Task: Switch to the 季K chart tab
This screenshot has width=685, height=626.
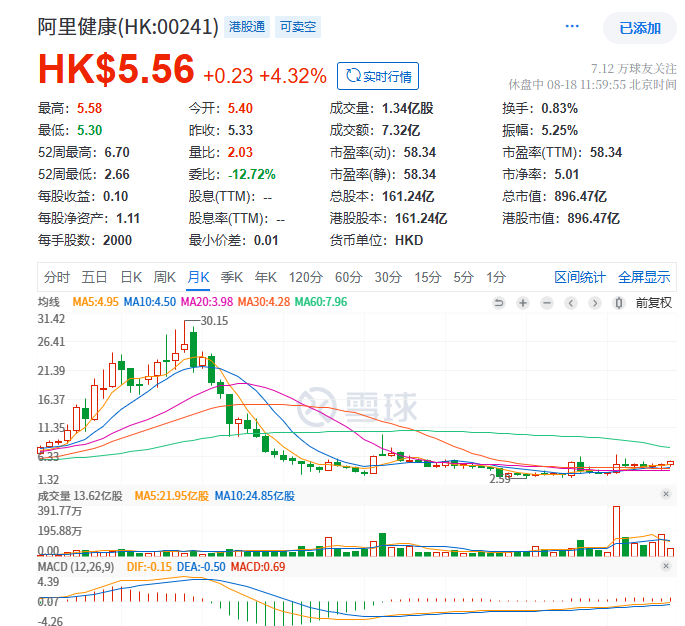Action: pos(232,277)
